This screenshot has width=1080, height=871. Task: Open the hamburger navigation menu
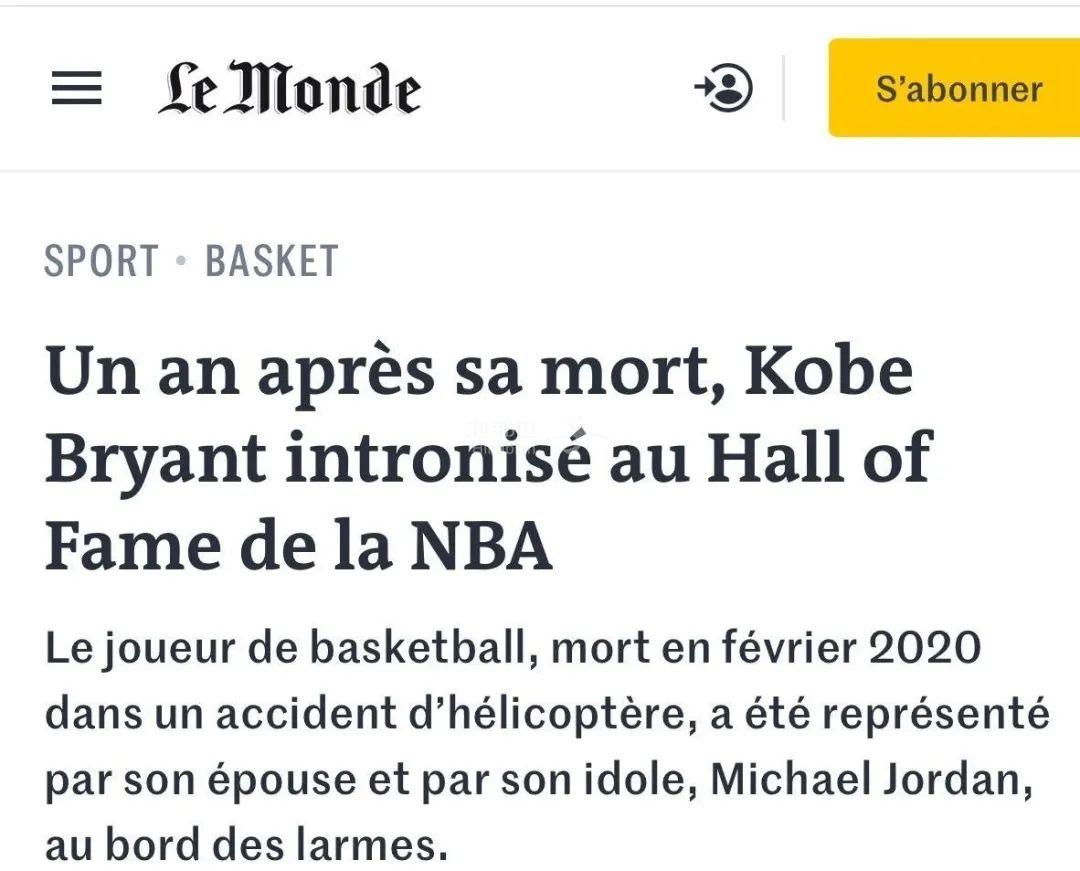76,89
